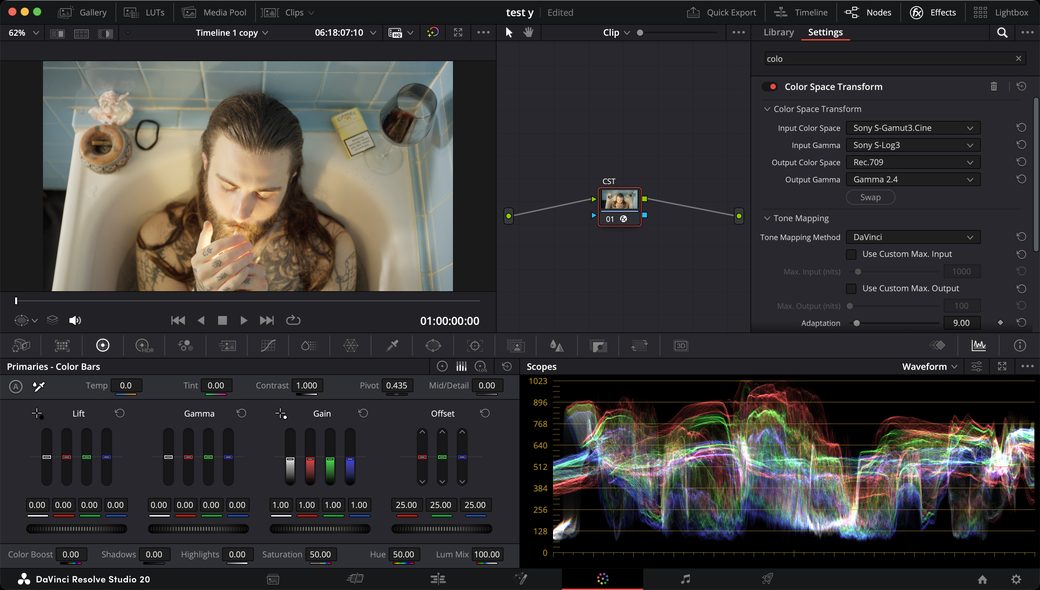
Task: Select the Primaries color wheels palette
Action: click(x=102, y=345)
